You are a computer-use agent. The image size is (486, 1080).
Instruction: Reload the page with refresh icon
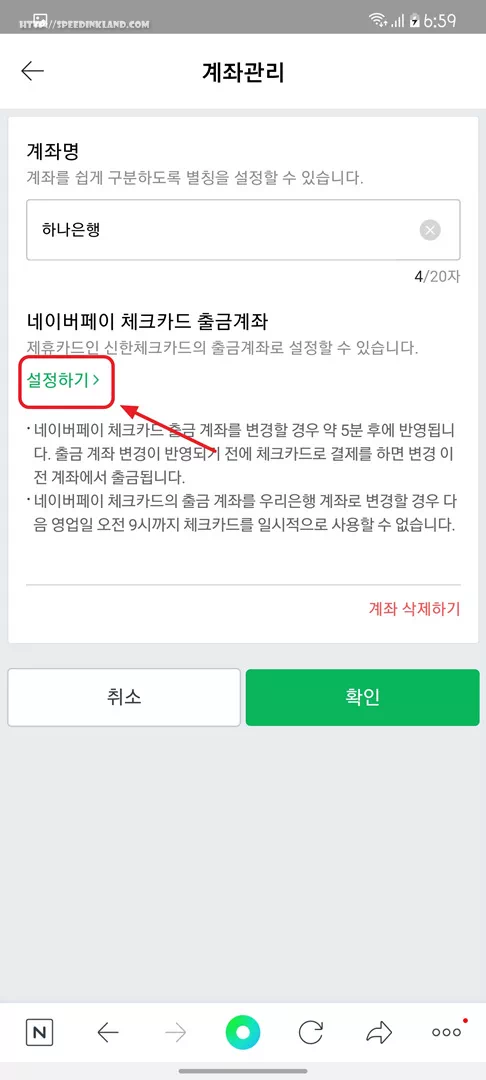pos(310,1032)
